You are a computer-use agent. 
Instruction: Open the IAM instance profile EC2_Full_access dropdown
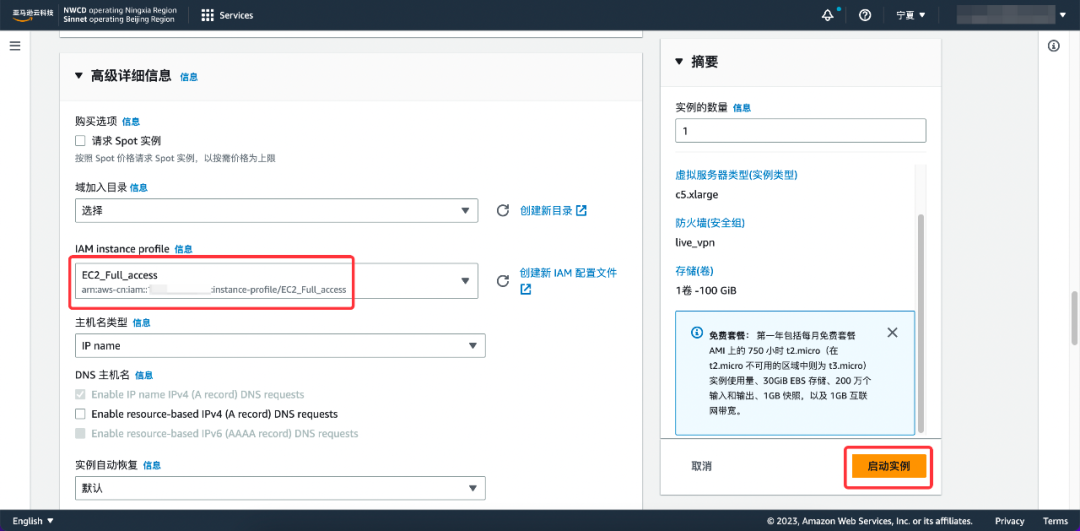coord(276,281)
